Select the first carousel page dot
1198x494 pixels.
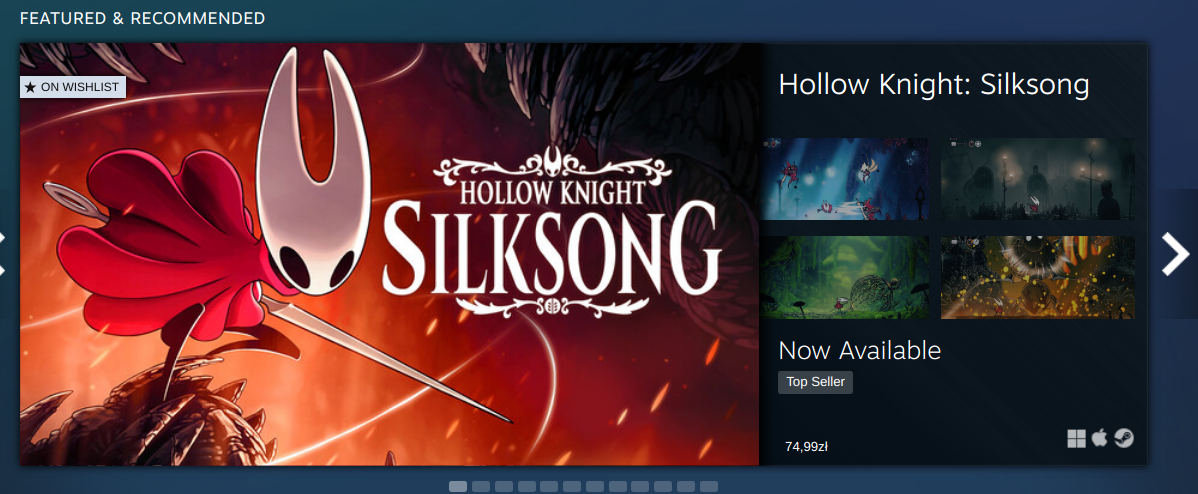pos(458,486)
